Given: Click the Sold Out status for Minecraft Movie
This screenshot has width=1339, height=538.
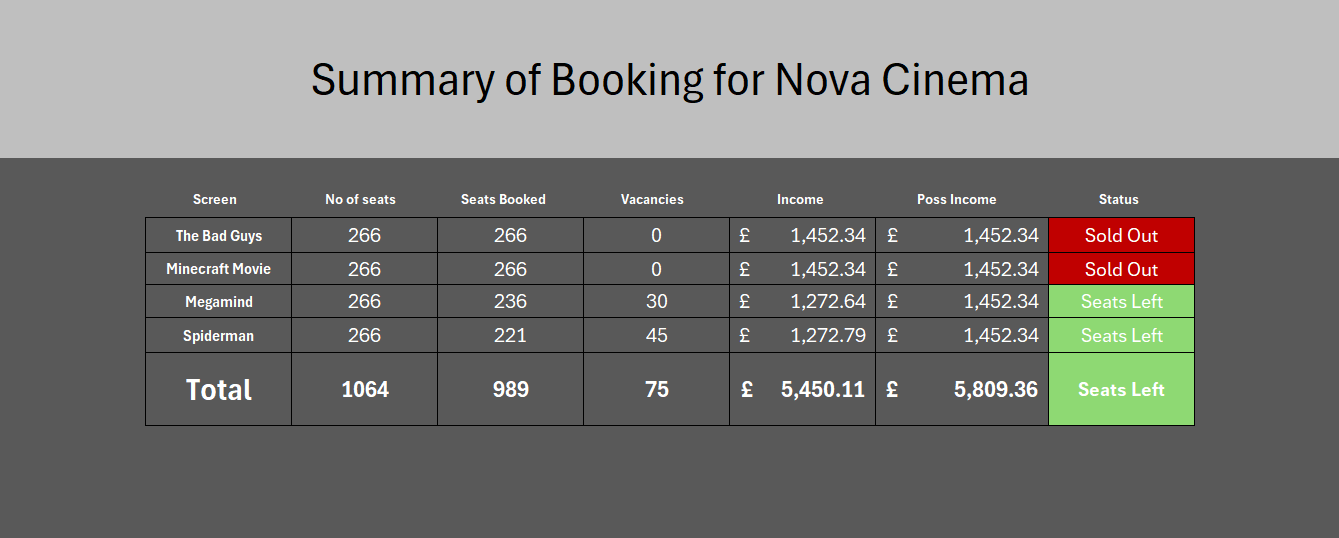Looking at the screenshot, I should [x=1121, y=269].
